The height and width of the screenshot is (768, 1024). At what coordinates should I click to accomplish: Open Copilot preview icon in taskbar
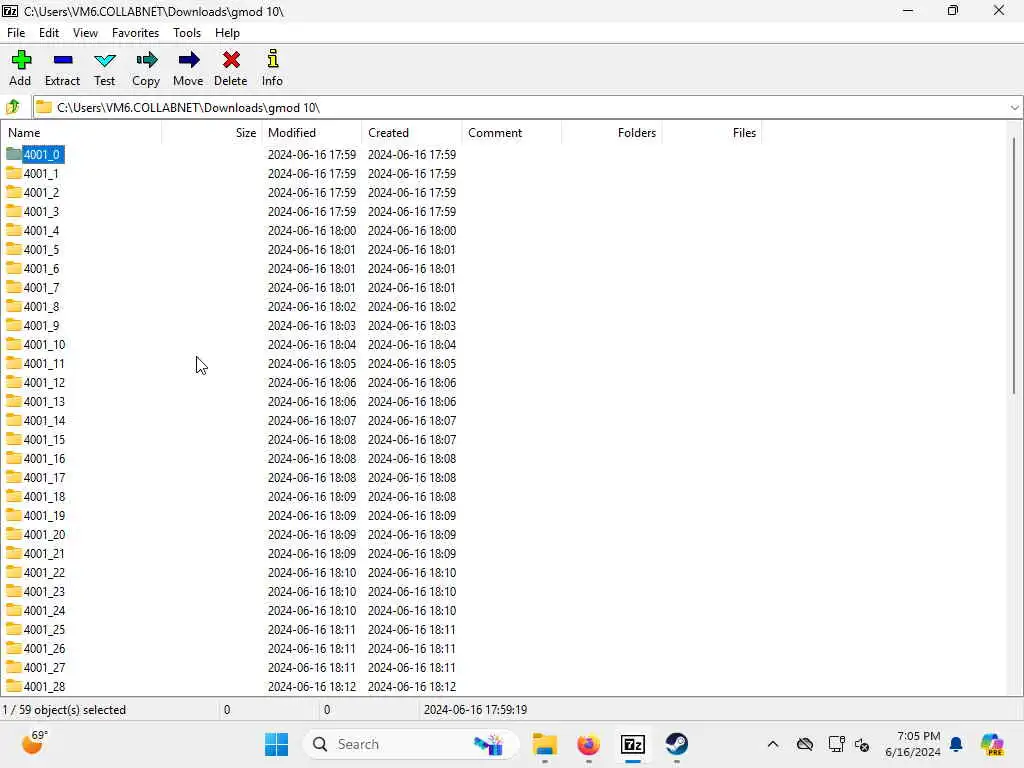tap(992, 744)
